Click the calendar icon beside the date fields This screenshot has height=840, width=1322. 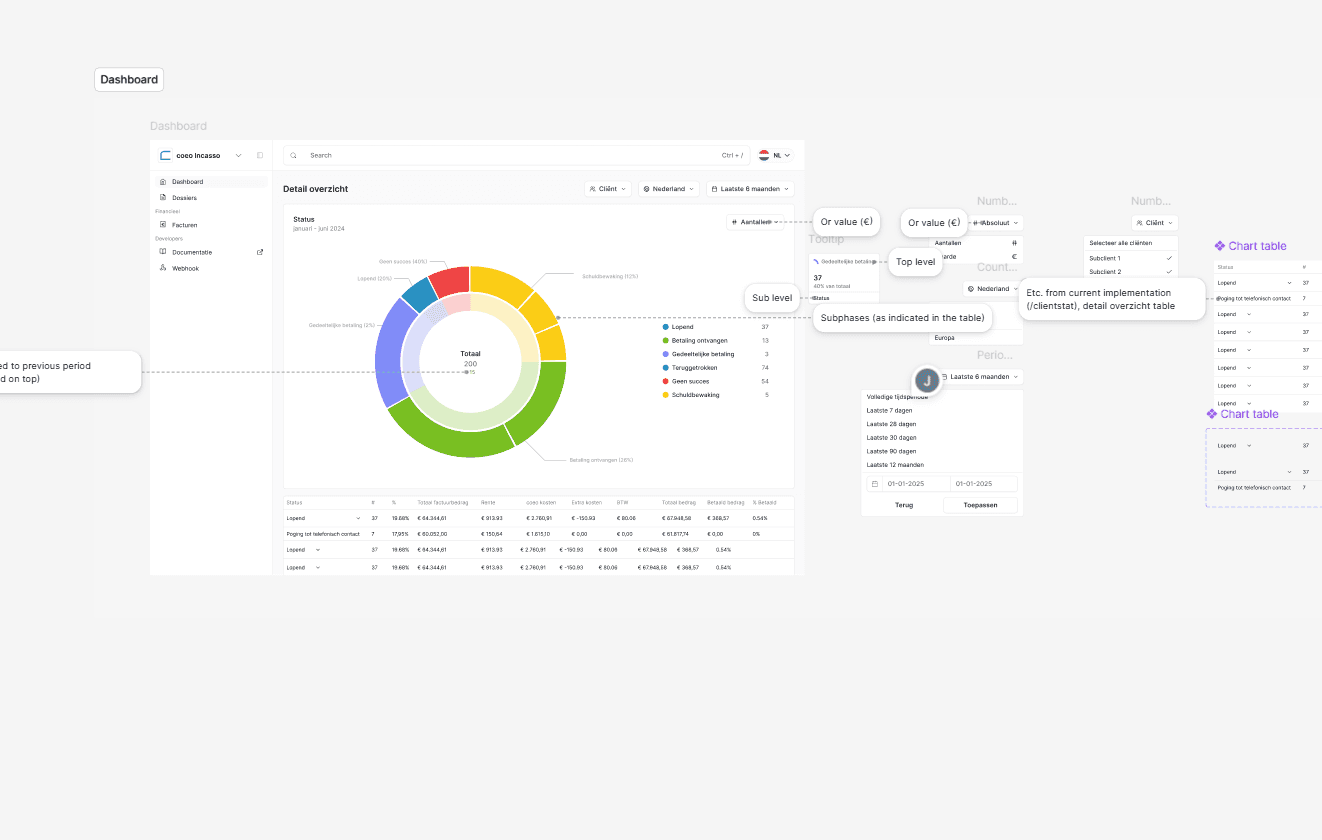coord(876,482)
